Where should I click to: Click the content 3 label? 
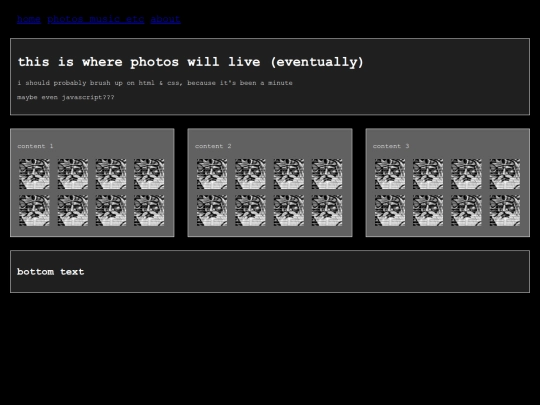391,146
